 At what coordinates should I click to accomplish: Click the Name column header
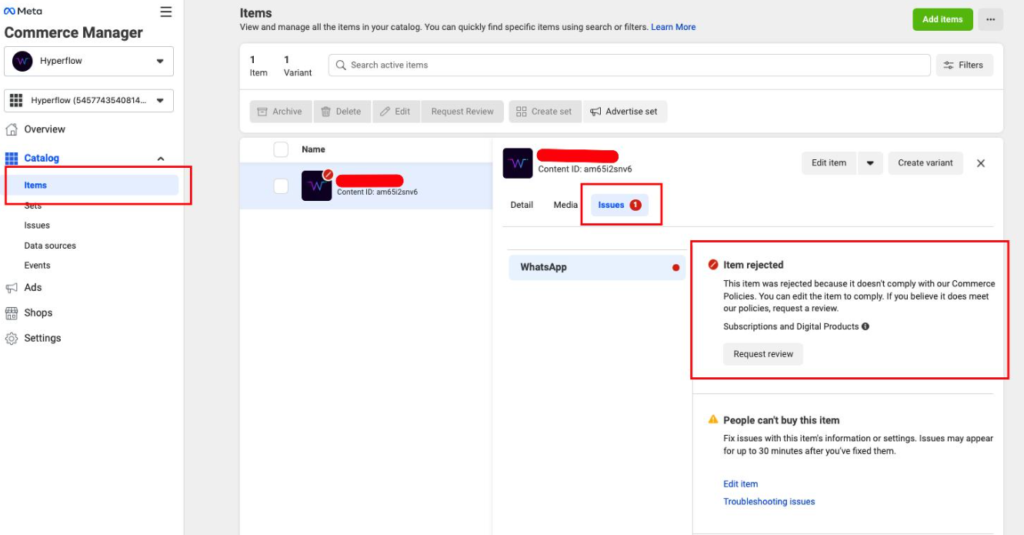click(313, 150)
